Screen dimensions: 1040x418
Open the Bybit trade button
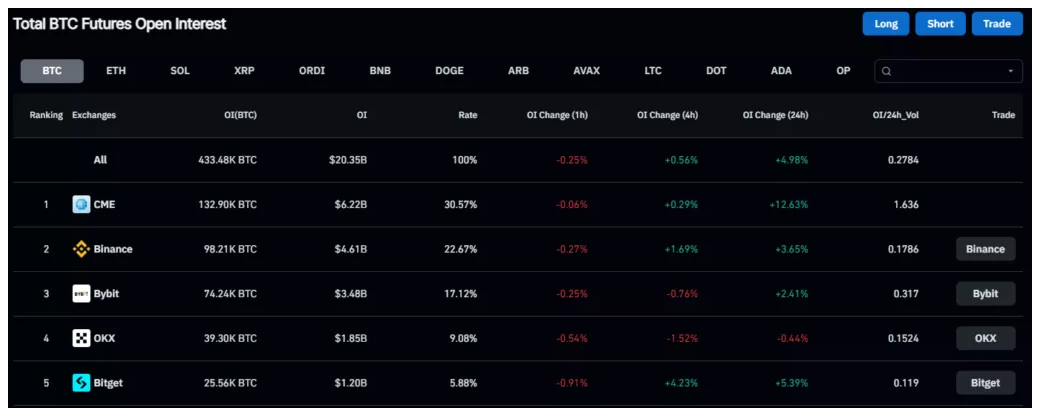(x=985, y=294)
